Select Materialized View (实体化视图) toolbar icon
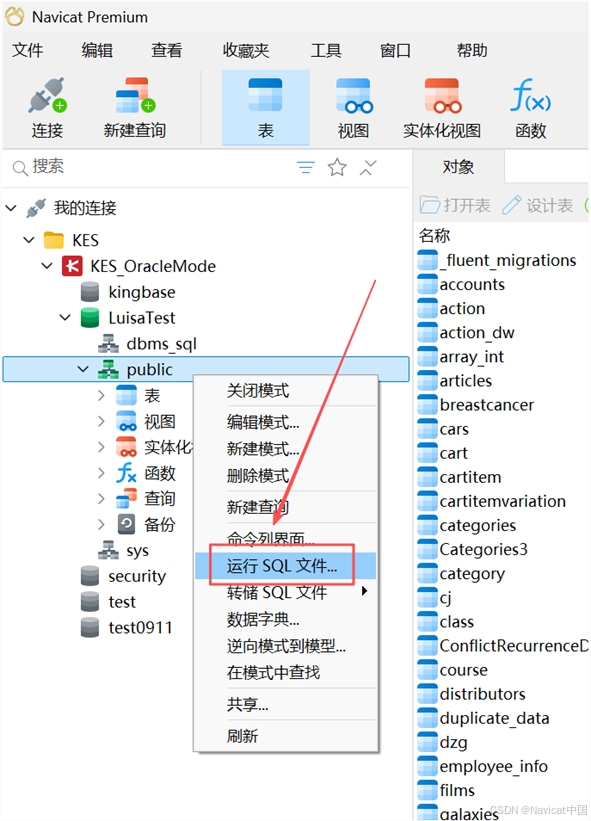 442,96
